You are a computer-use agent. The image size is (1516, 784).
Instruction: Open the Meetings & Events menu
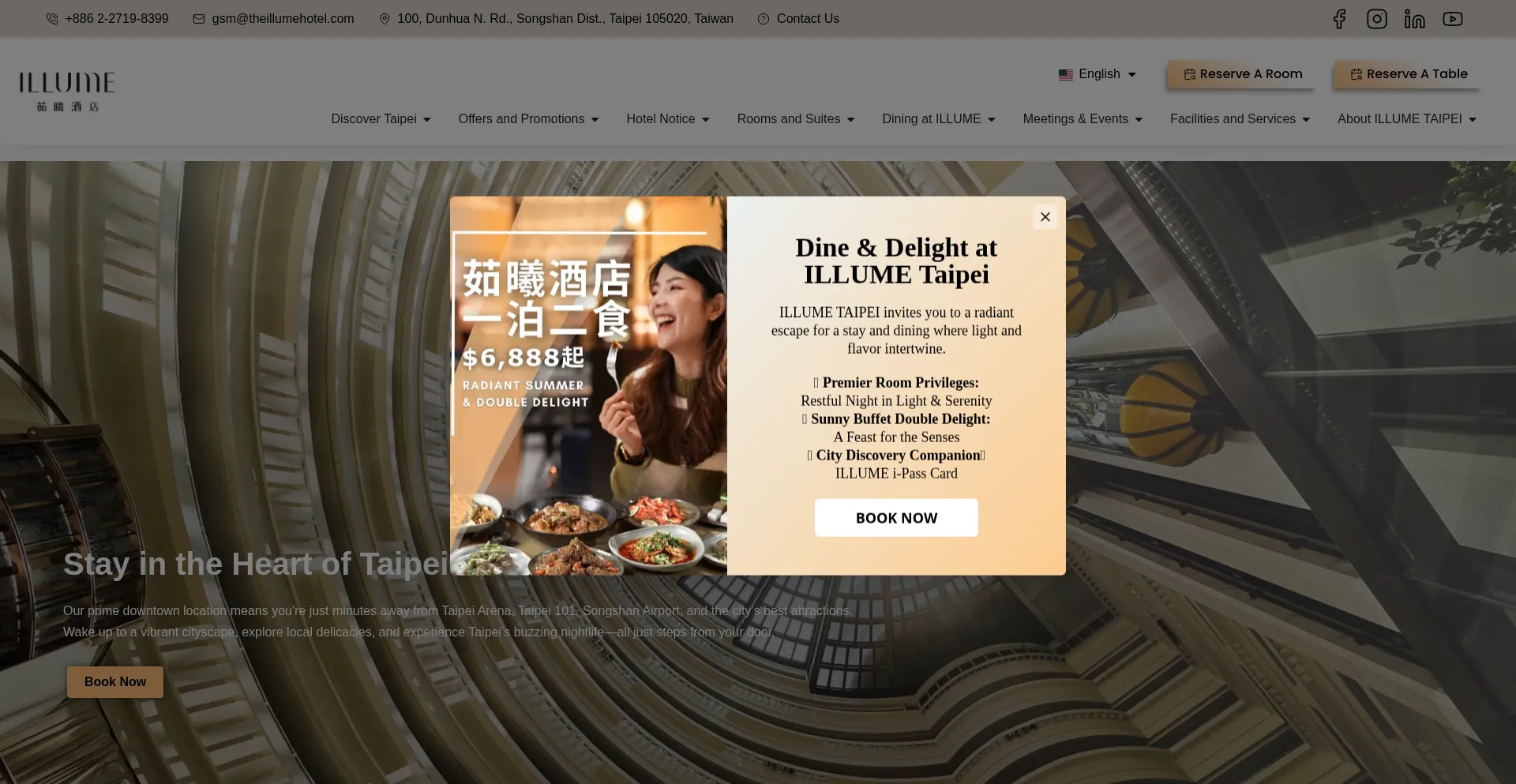click(x=1083, y=119)
